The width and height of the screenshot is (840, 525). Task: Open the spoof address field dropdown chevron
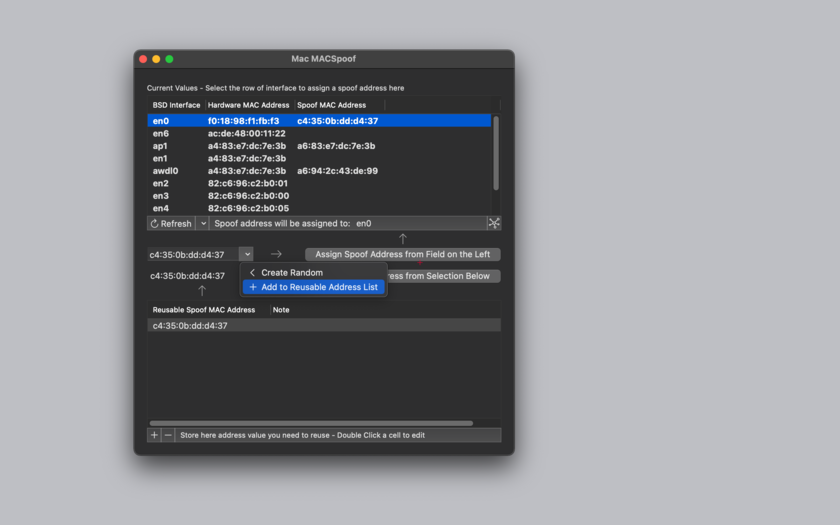coord(247,254)
